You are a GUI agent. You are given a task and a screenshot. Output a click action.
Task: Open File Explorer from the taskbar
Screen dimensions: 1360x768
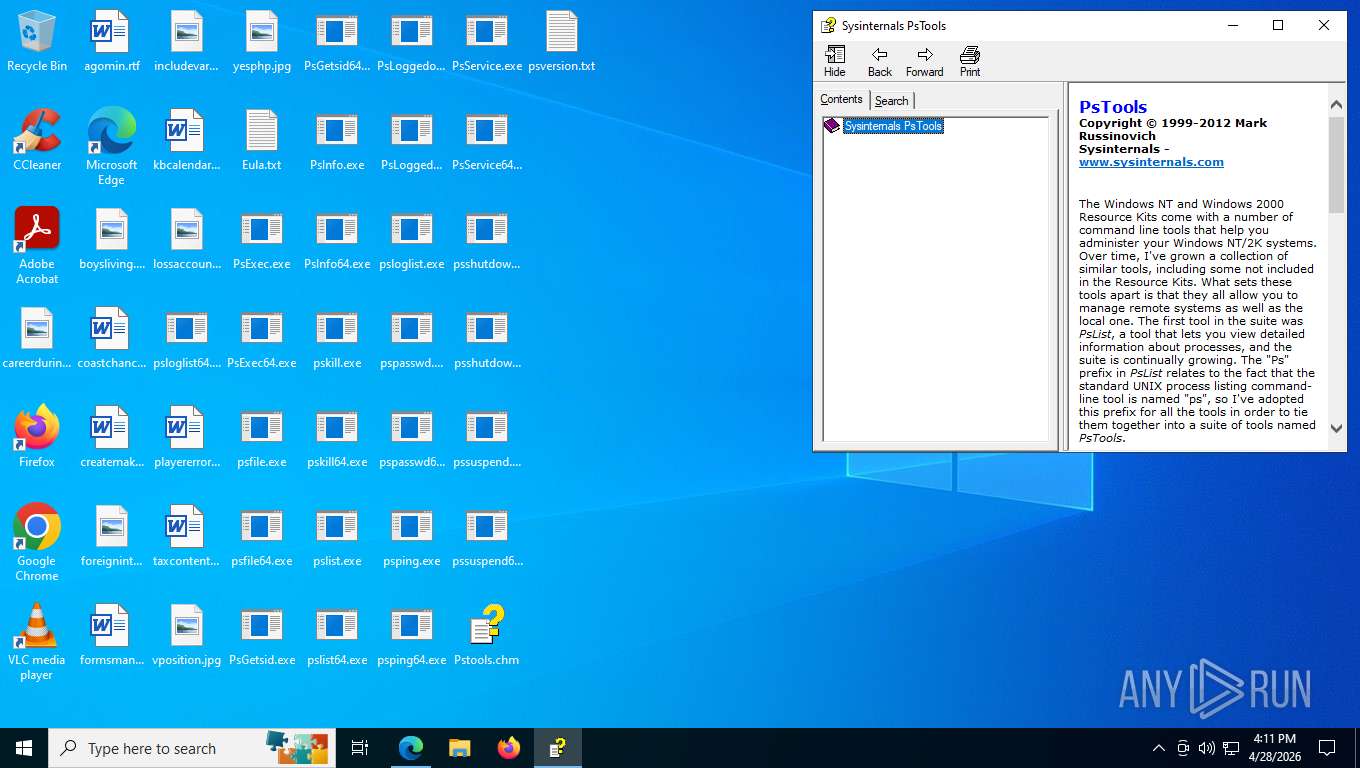tap(459, 748)
